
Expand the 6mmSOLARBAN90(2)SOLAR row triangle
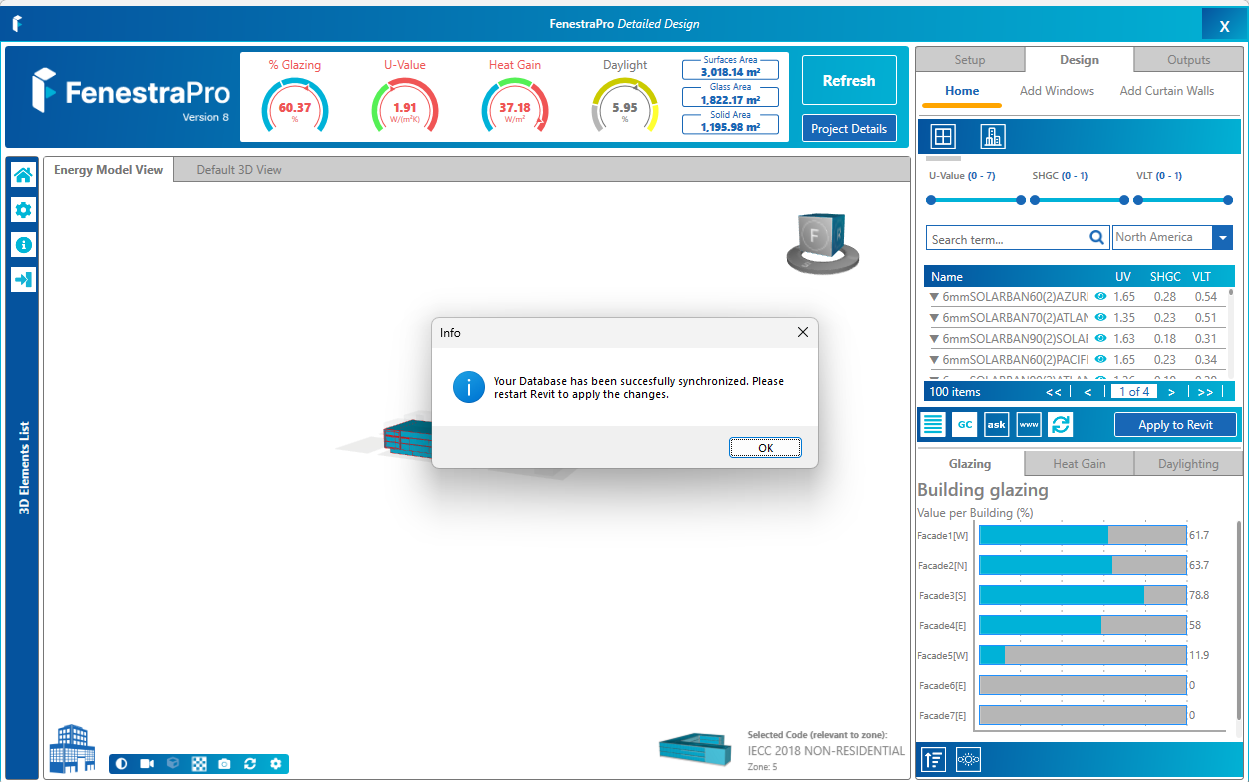click(934, 338)
